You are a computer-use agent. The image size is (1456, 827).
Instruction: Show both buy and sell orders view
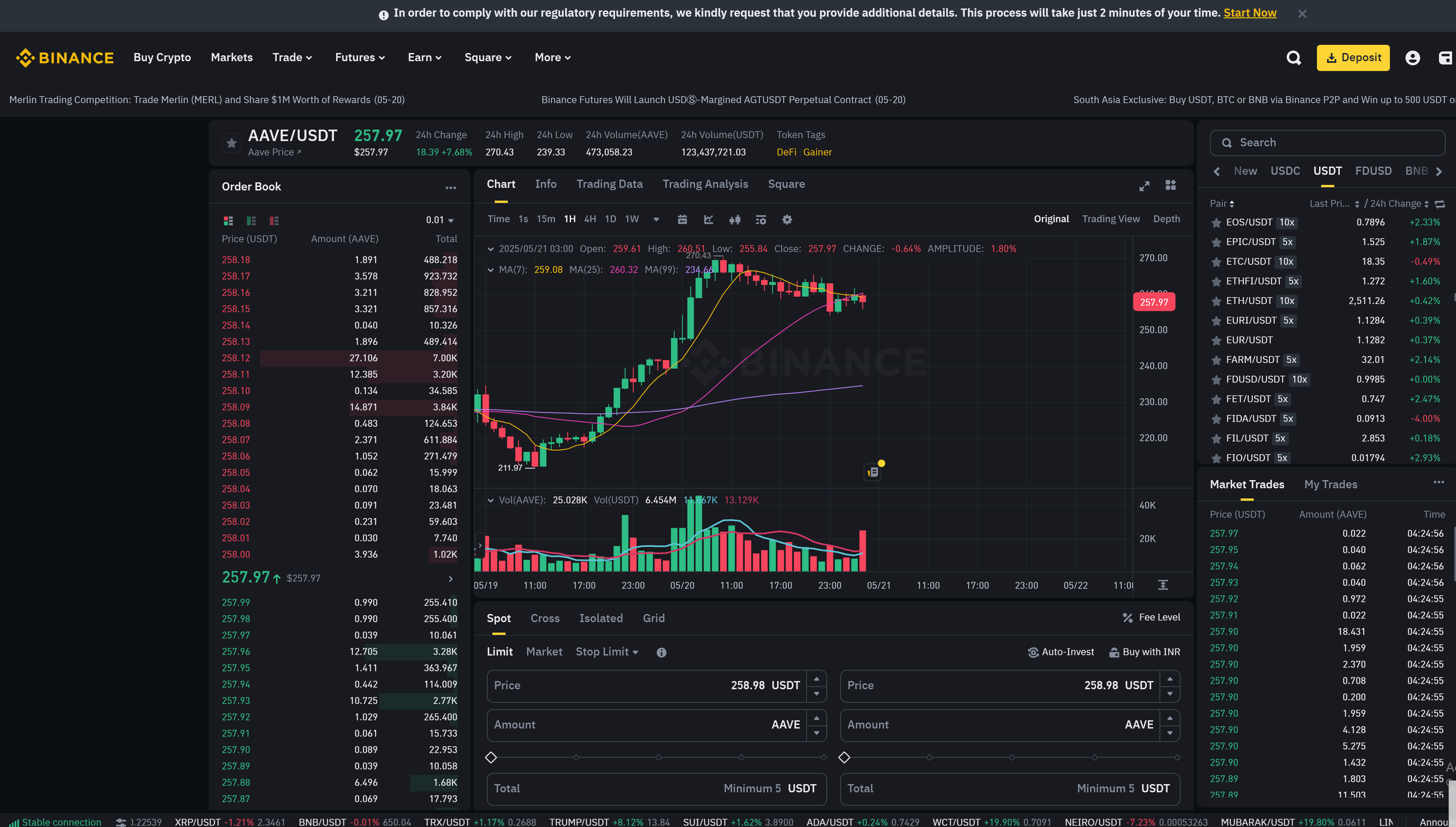point(228,220)
